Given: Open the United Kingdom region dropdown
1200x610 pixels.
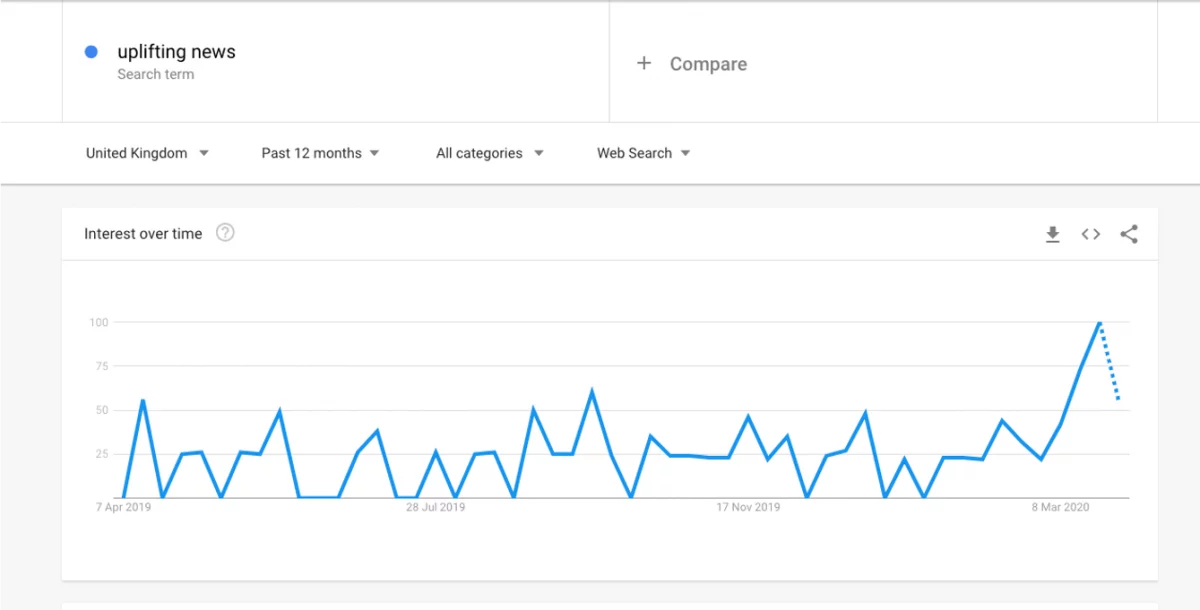Looking at the screenshot, I should point(147,153).
